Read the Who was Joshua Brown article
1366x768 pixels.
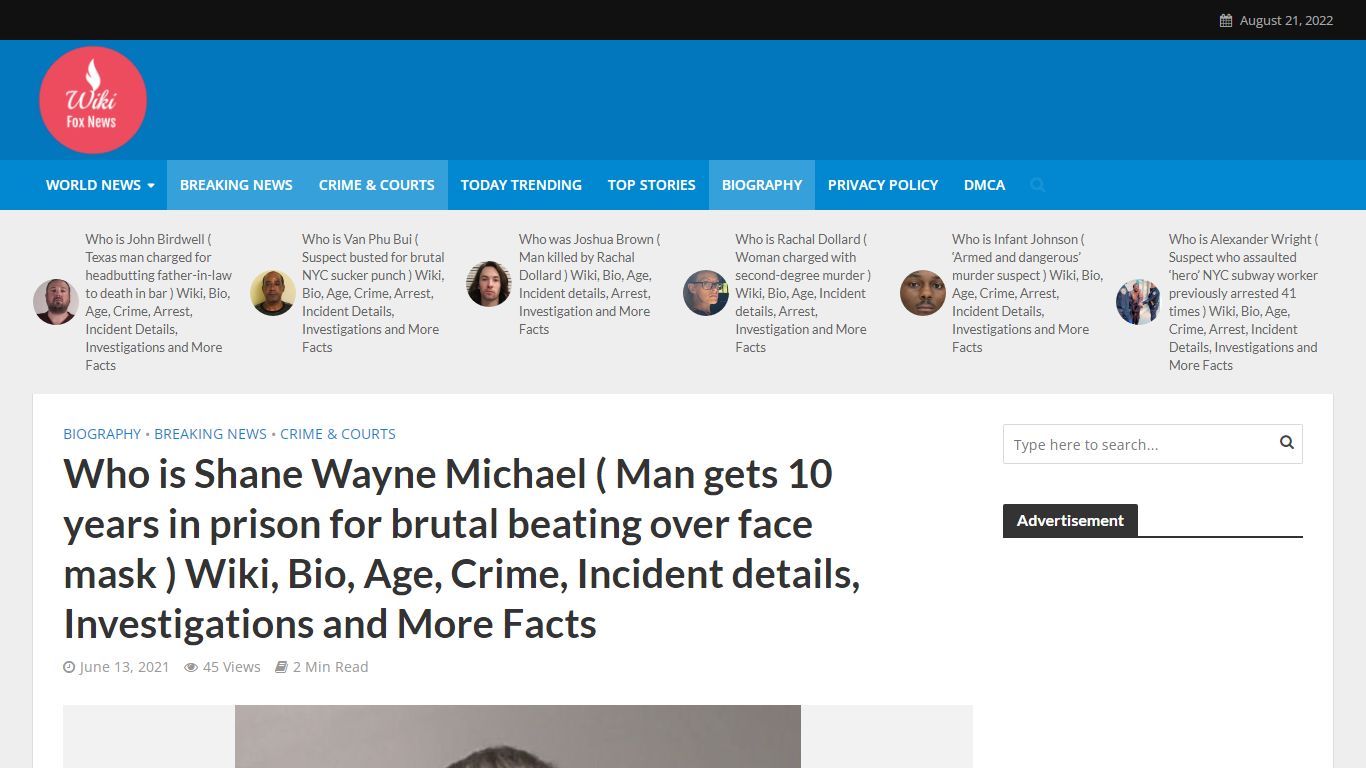pos(591,284)
